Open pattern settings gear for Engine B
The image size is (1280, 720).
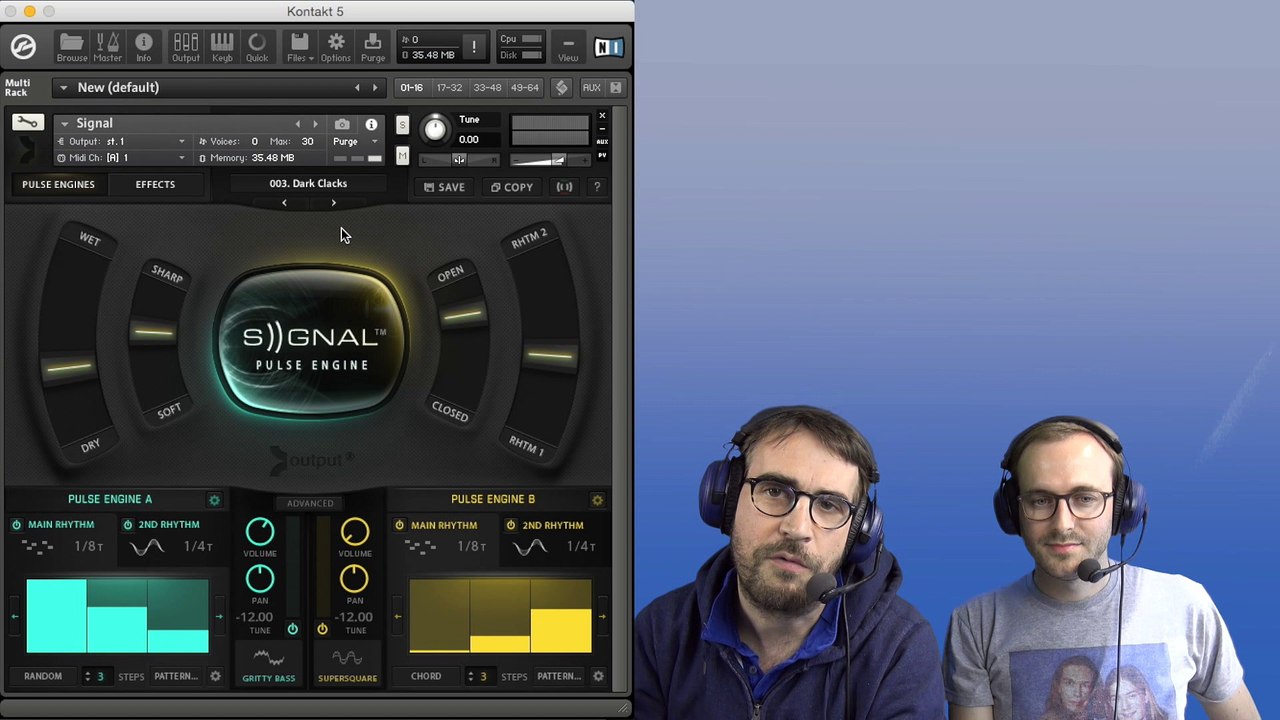pyautogui.click(x=598, y=677)
